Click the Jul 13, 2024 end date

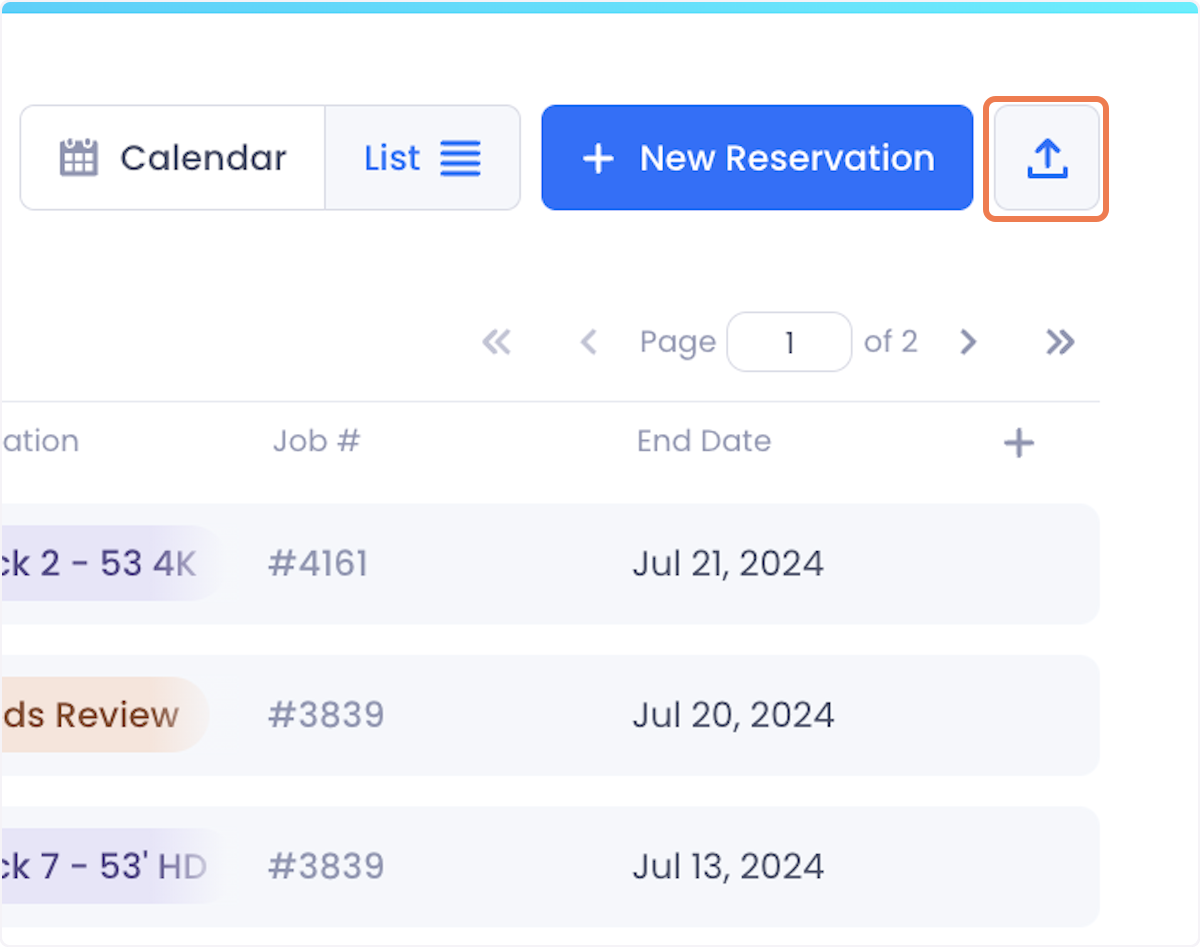pyautogui.click(x=728, y=866)
